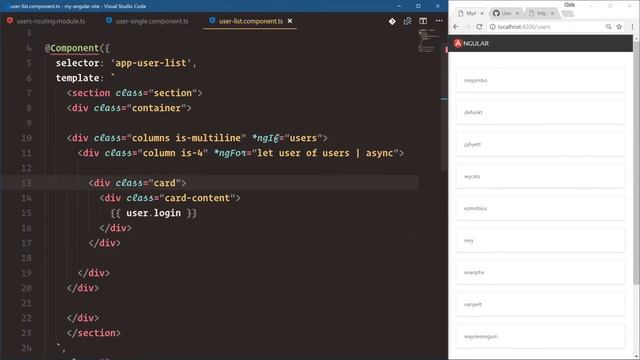The height and width of the screenshot is (360, 640).
Task: Open a new browser tab
Action: (x=567, y=14)
